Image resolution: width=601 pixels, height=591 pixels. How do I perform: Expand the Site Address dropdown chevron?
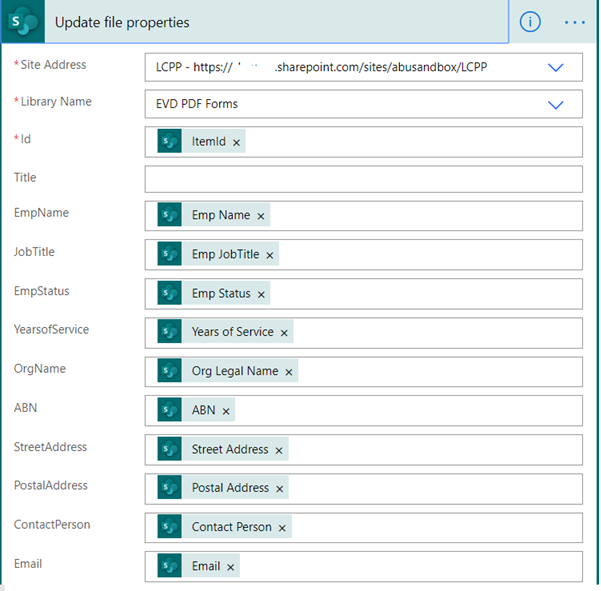[555, 68]
